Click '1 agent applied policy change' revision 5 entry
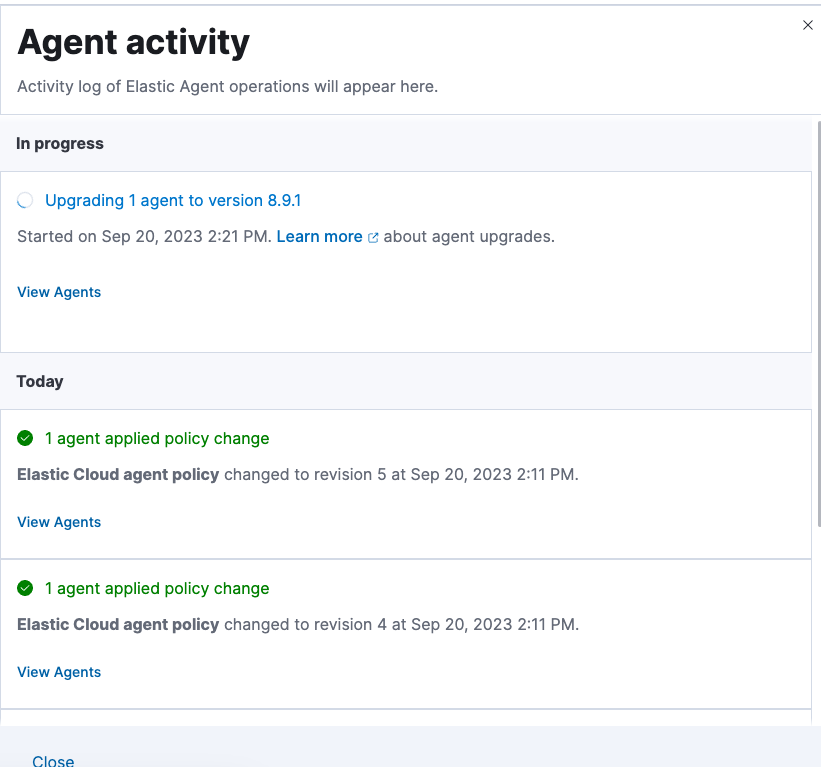This screenshot has width=821, height=767. point(157,438)
